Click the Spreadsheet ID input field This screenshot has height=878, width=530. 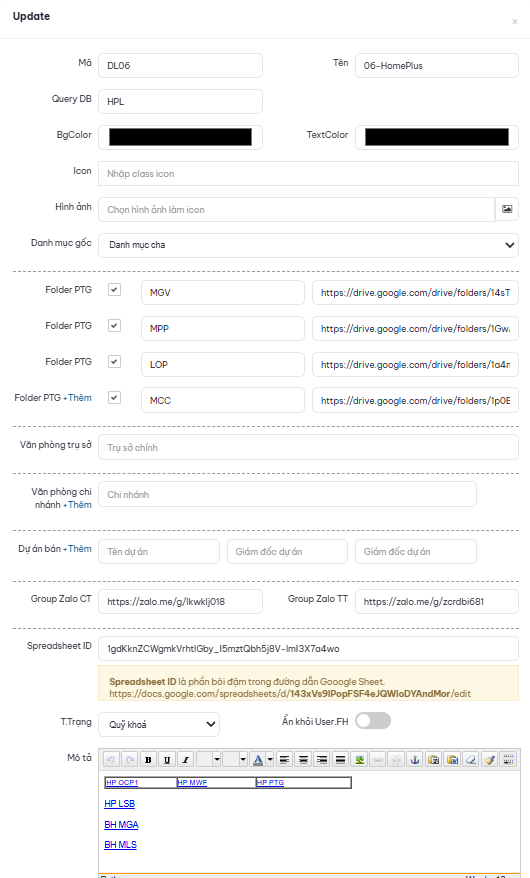tap(308, 648)
